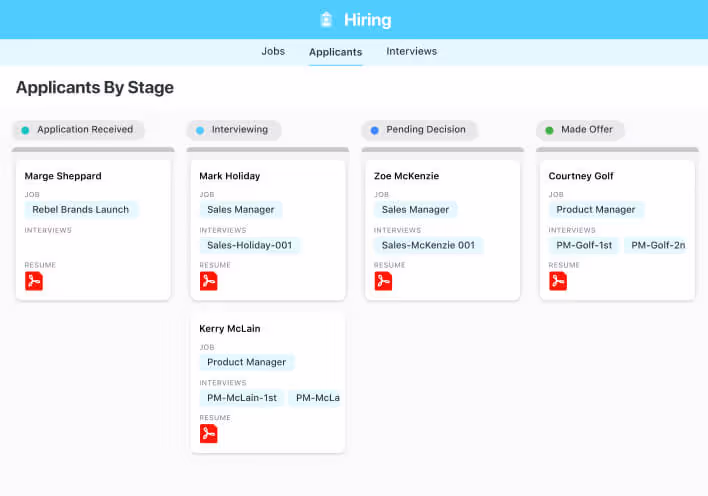Viewport: 708px width, 496px height.
Task: Click the PM-Golf-1st interview tag
Action: click(584, 245)
